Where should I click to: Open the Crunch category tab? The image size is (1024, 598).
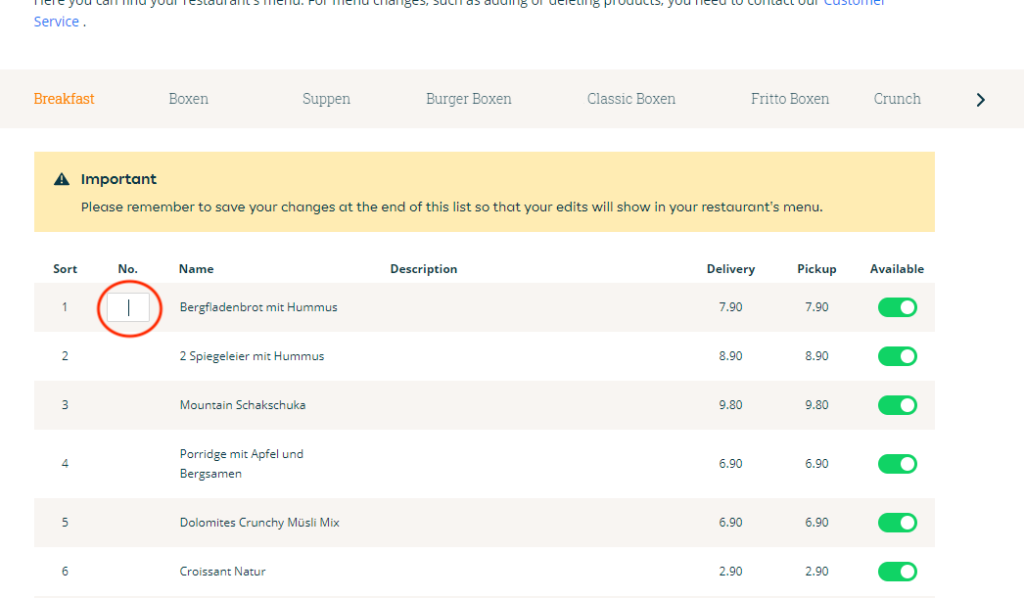897,99
